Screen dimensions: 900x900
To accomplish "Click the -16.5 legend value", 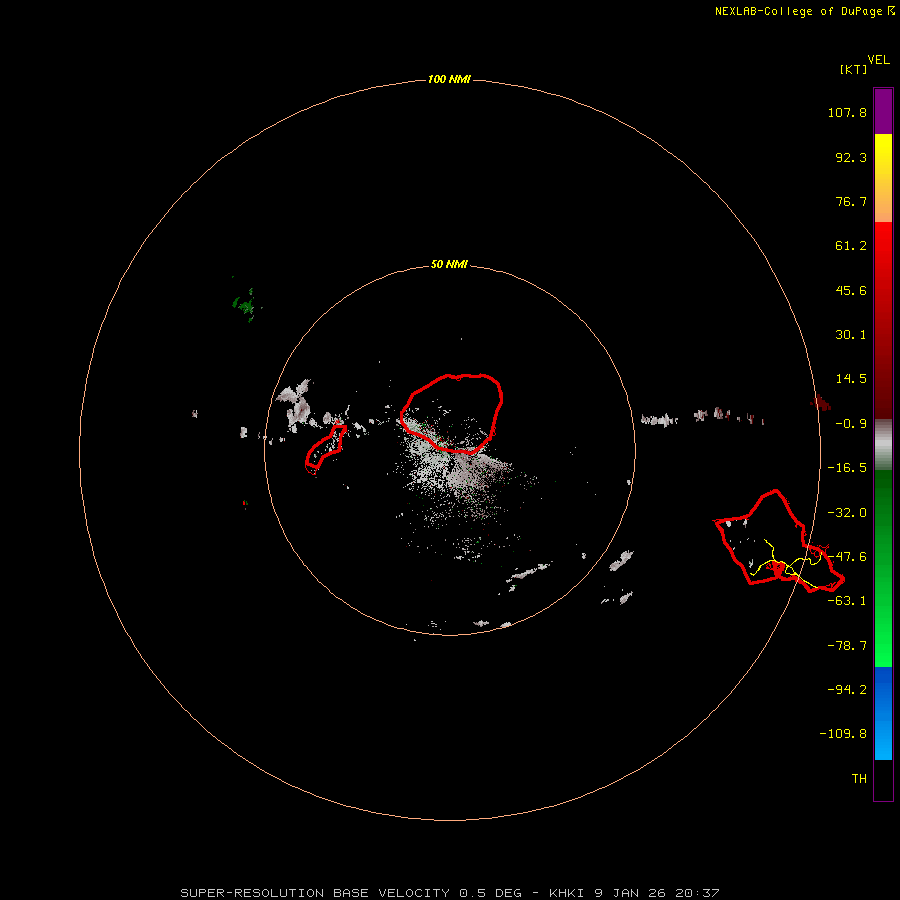I will click(x=847, y=468).
